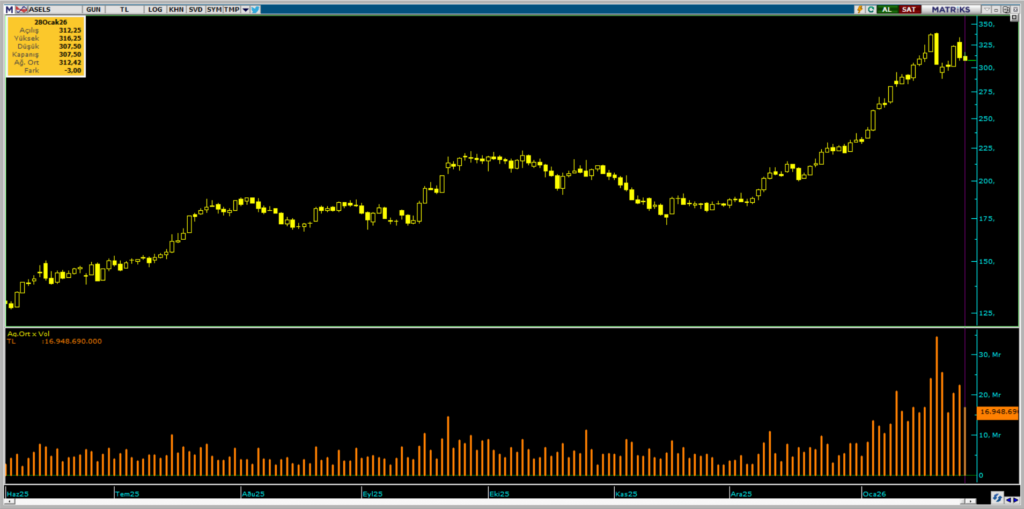This screenshot has width=1024, height=509.
Task: Click the horizontal scrollbar under the chart
Action: (490, 501)
